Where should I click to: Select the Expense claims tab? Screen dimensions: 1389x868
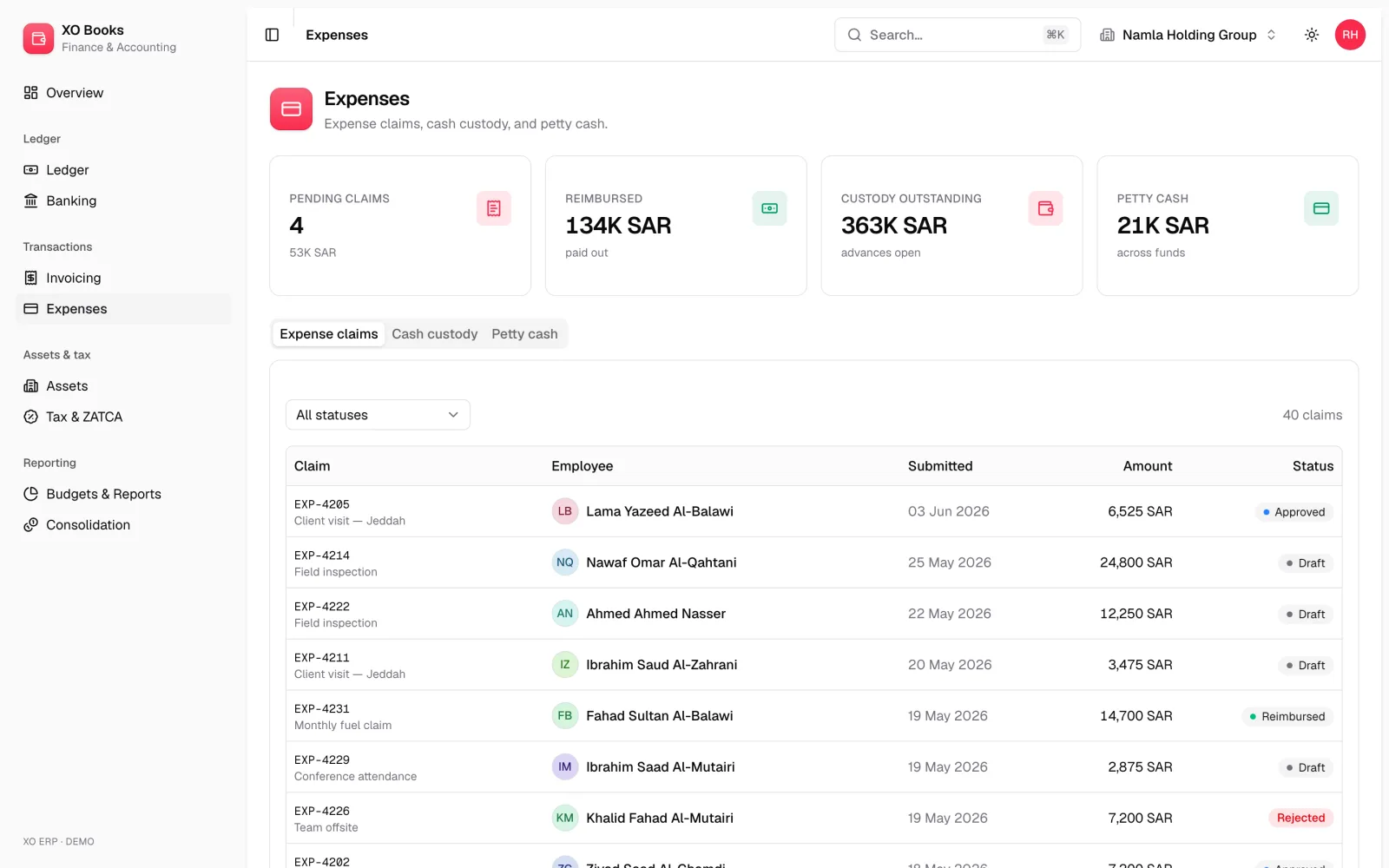[x=329, y=334]
